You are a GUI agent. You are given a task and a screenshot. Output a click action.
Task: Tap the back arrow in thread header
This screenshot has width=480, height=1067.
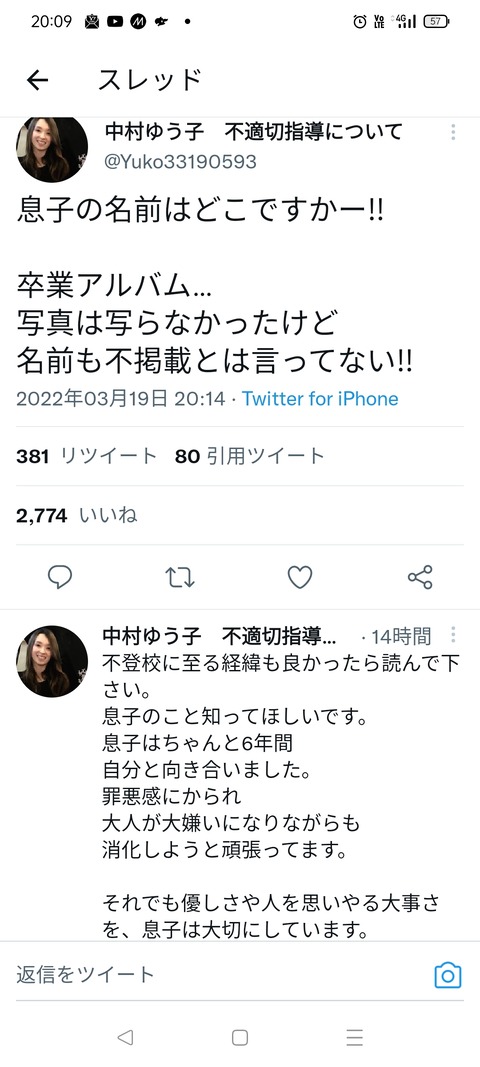pyautogui.click(x=37, y=80)
